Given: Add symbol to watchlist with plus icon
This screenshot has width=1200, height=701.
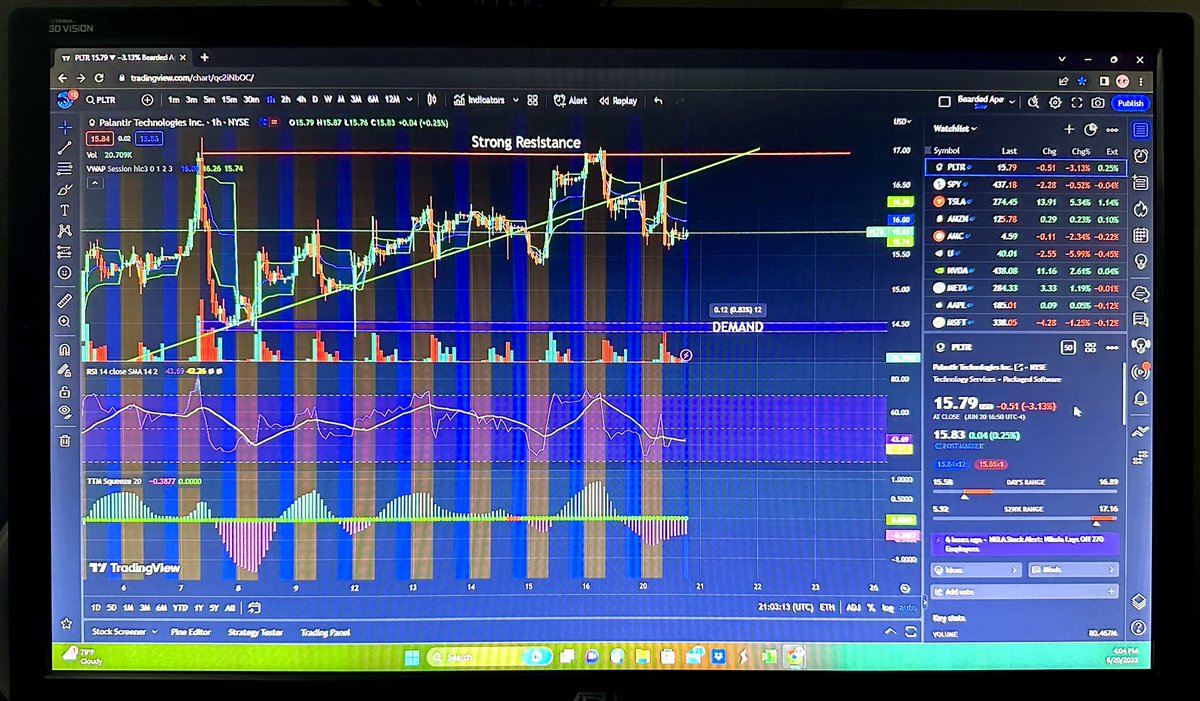Looking at the screenshot, I should pyautogui.click(x=1068, y=129).
